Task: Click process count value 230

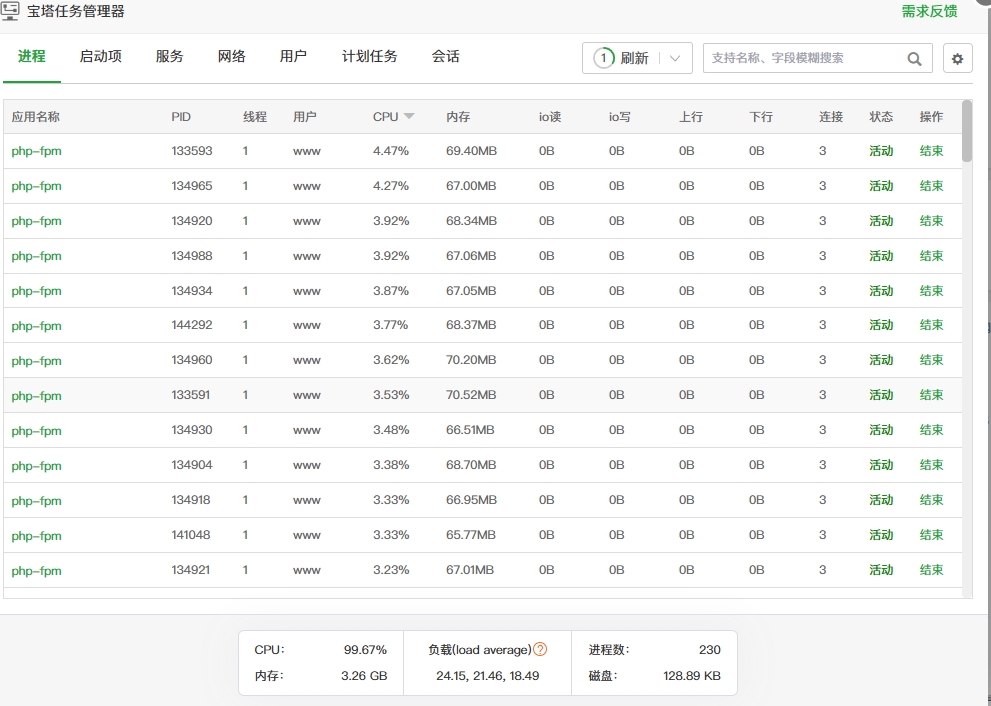Action: pos(710,650)
